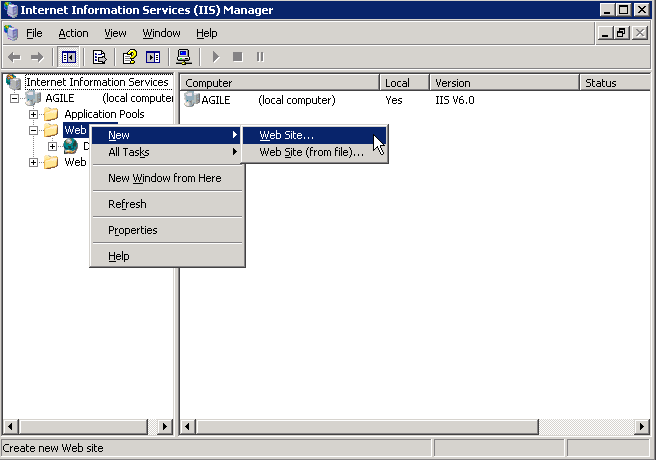Choose Refresh in the context menu

pyautogui.click(x=167, y=204)
